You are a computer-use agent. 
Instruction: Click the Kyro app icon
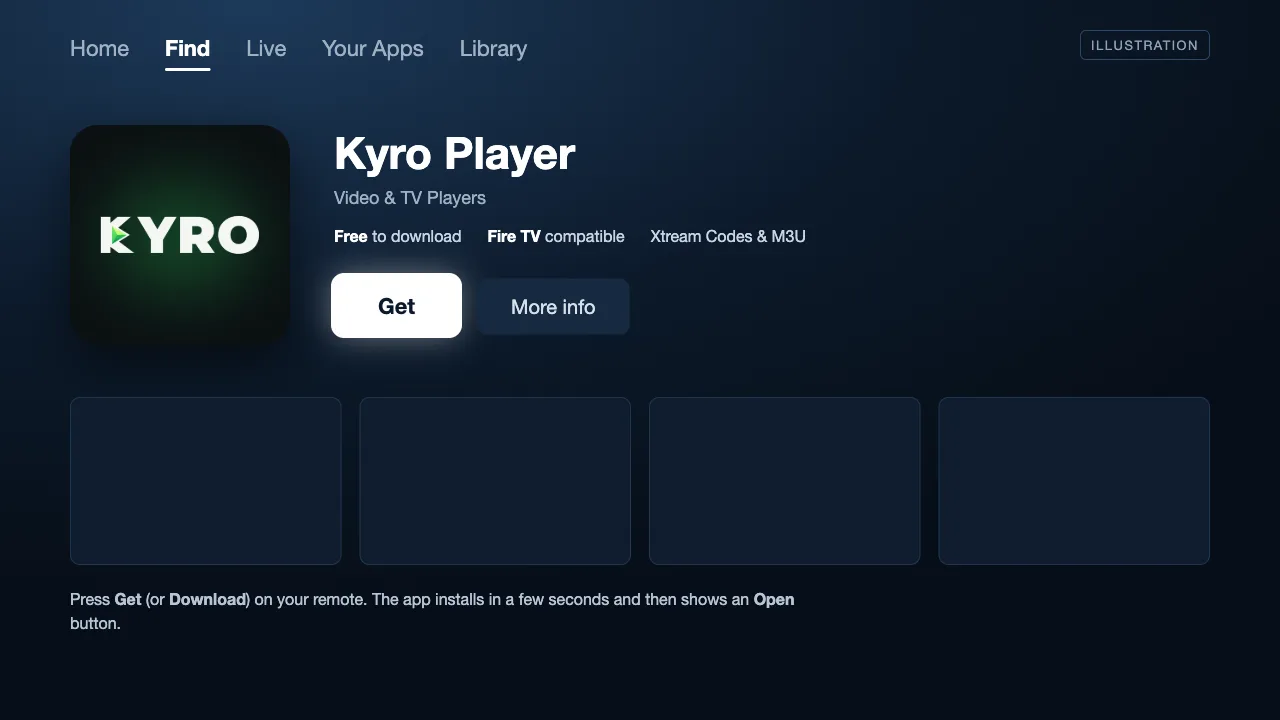[x=180, y=235]
